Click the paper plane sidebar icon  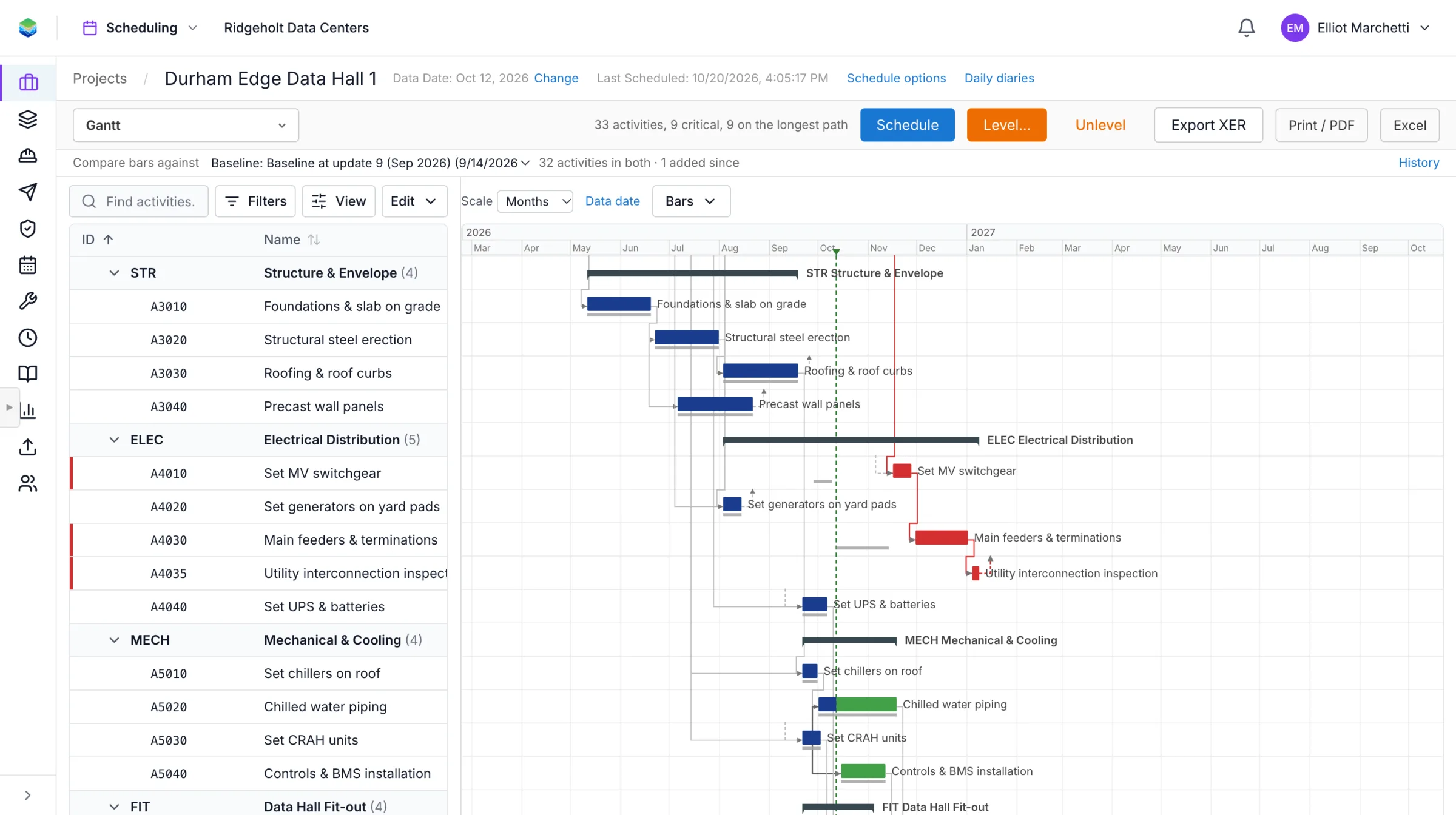28,192
